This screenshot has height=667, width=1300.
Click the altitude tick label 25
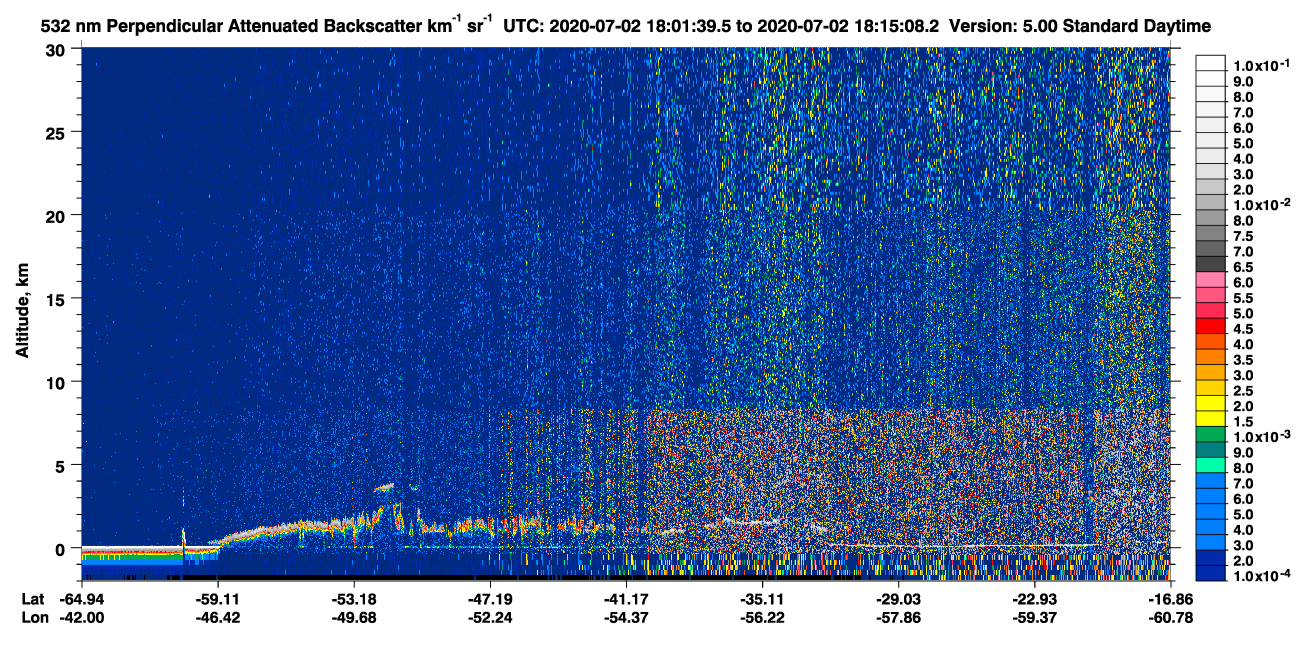coord(57,132)
